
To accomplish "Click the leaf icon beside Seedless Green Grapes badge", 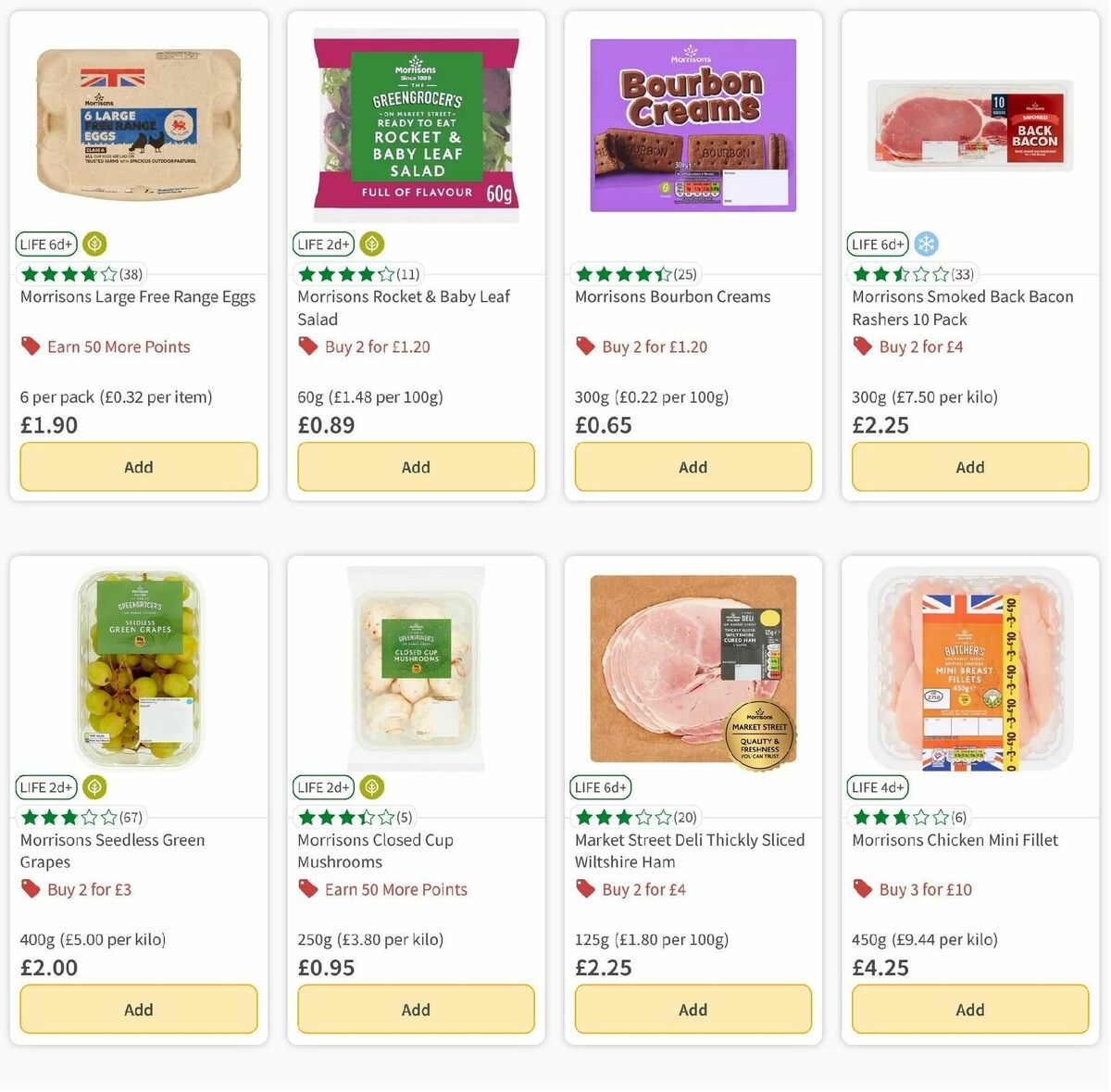I will click(94, 787).
